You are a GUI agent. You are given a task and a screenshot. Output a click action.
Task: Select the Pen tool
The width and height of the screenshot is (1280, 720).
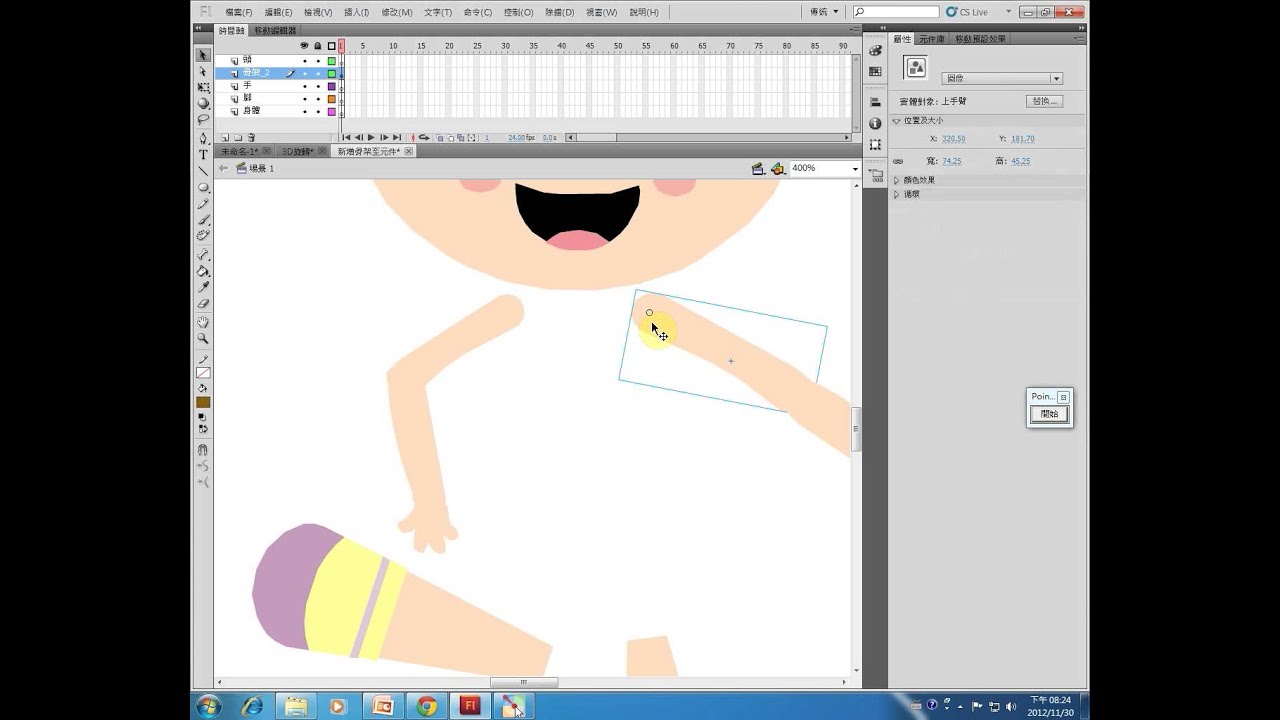203,138
